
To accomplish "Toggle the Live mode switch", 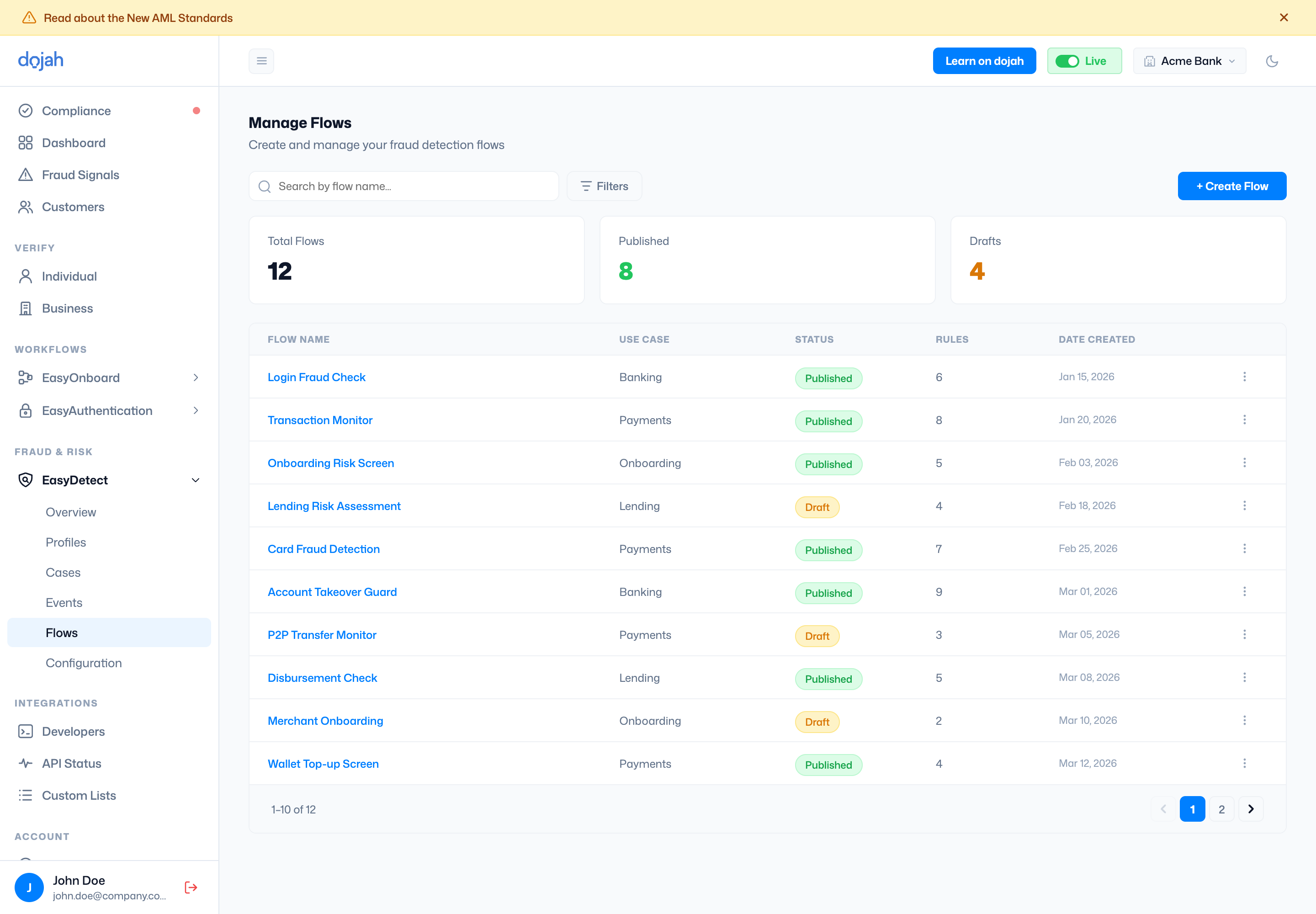I will coord(1067,61).
